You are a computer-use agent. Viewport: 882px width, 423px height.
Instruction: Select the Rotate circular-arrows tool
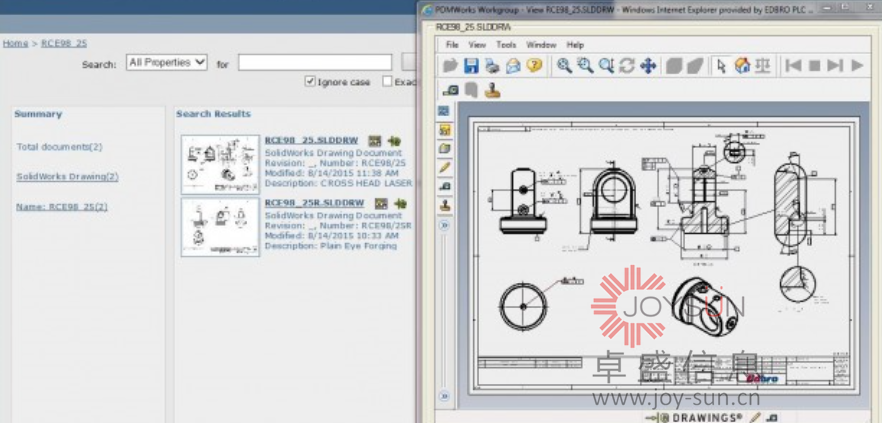coord(627,66)
